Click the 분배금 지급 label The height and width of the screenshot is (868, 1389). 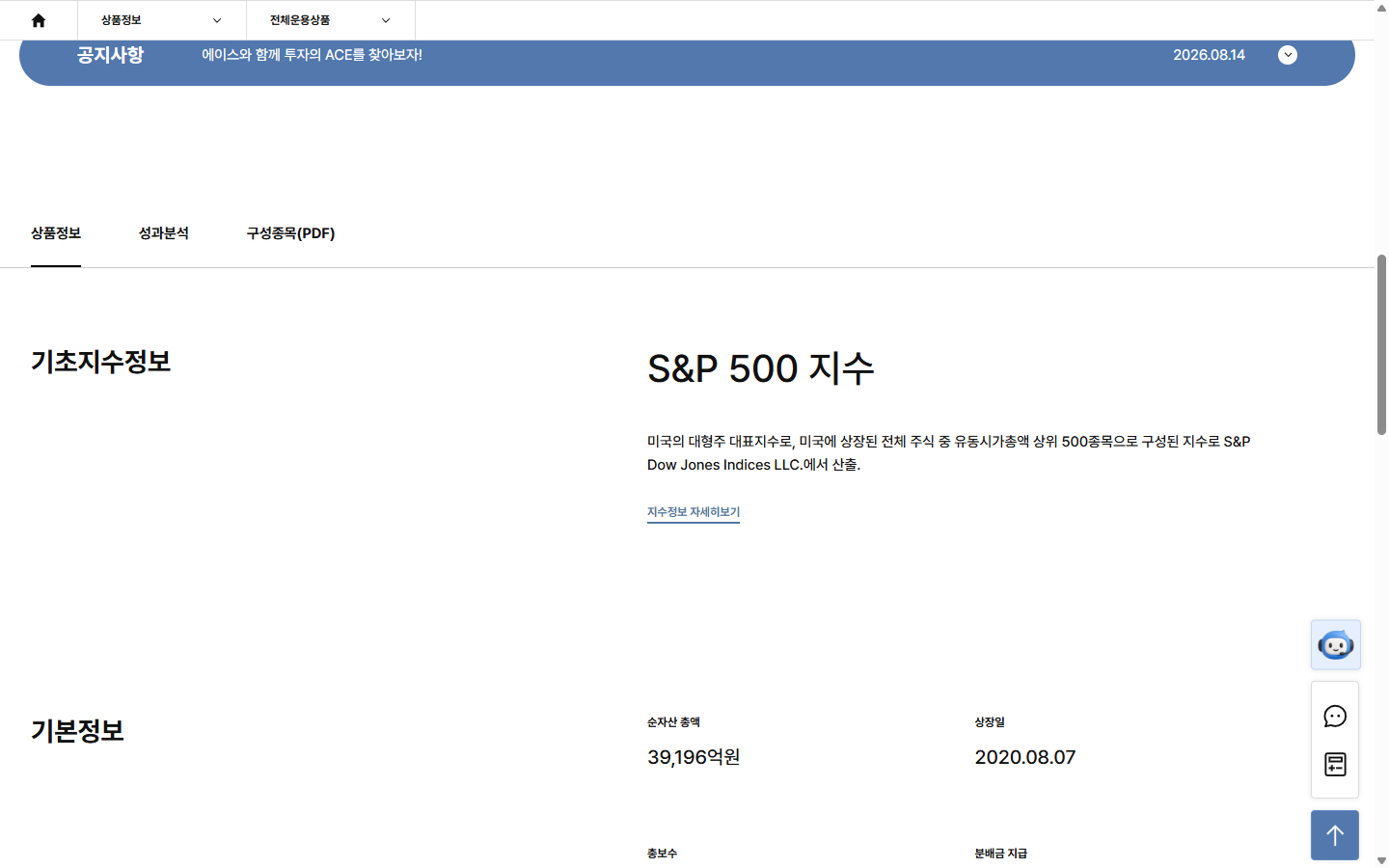click(1001, 854)
